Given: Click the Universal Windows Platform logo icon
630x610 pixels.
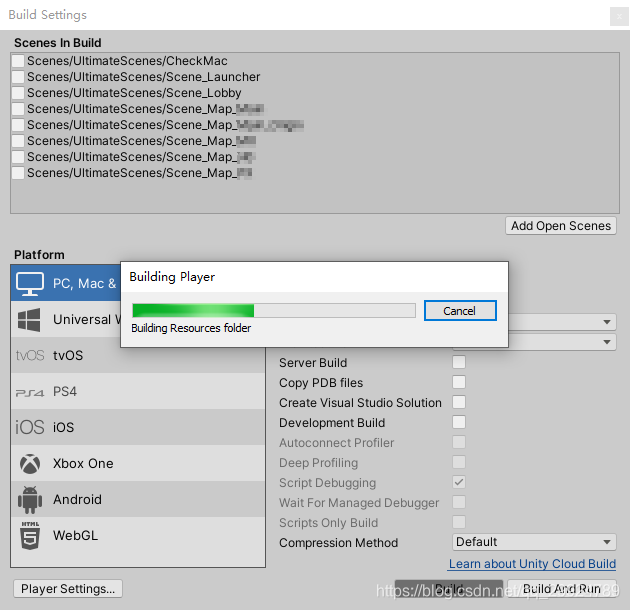Looking at the screenshot, I should pos(29,319).
